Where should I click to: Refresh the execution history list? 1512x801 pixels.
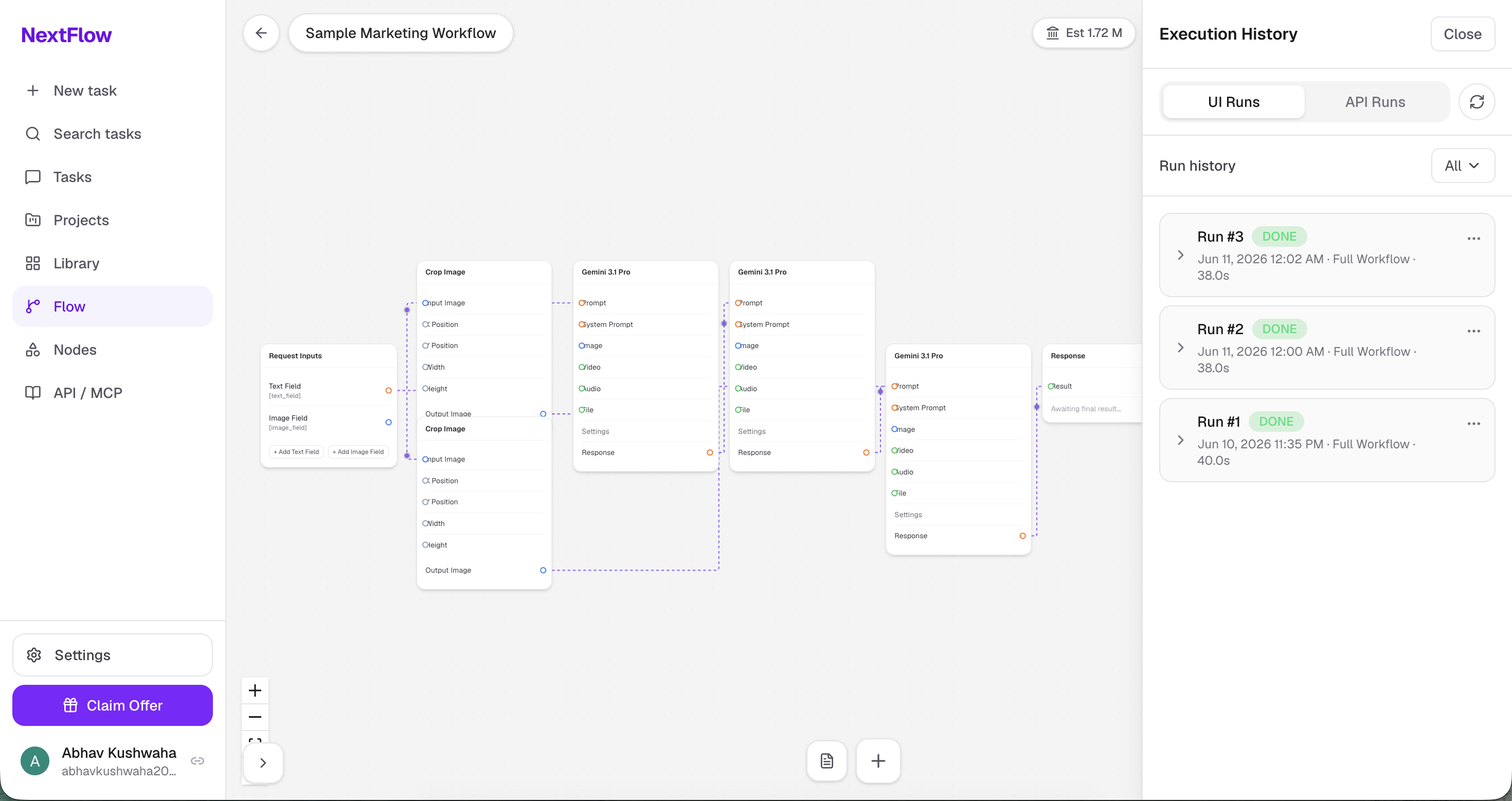1477,102
